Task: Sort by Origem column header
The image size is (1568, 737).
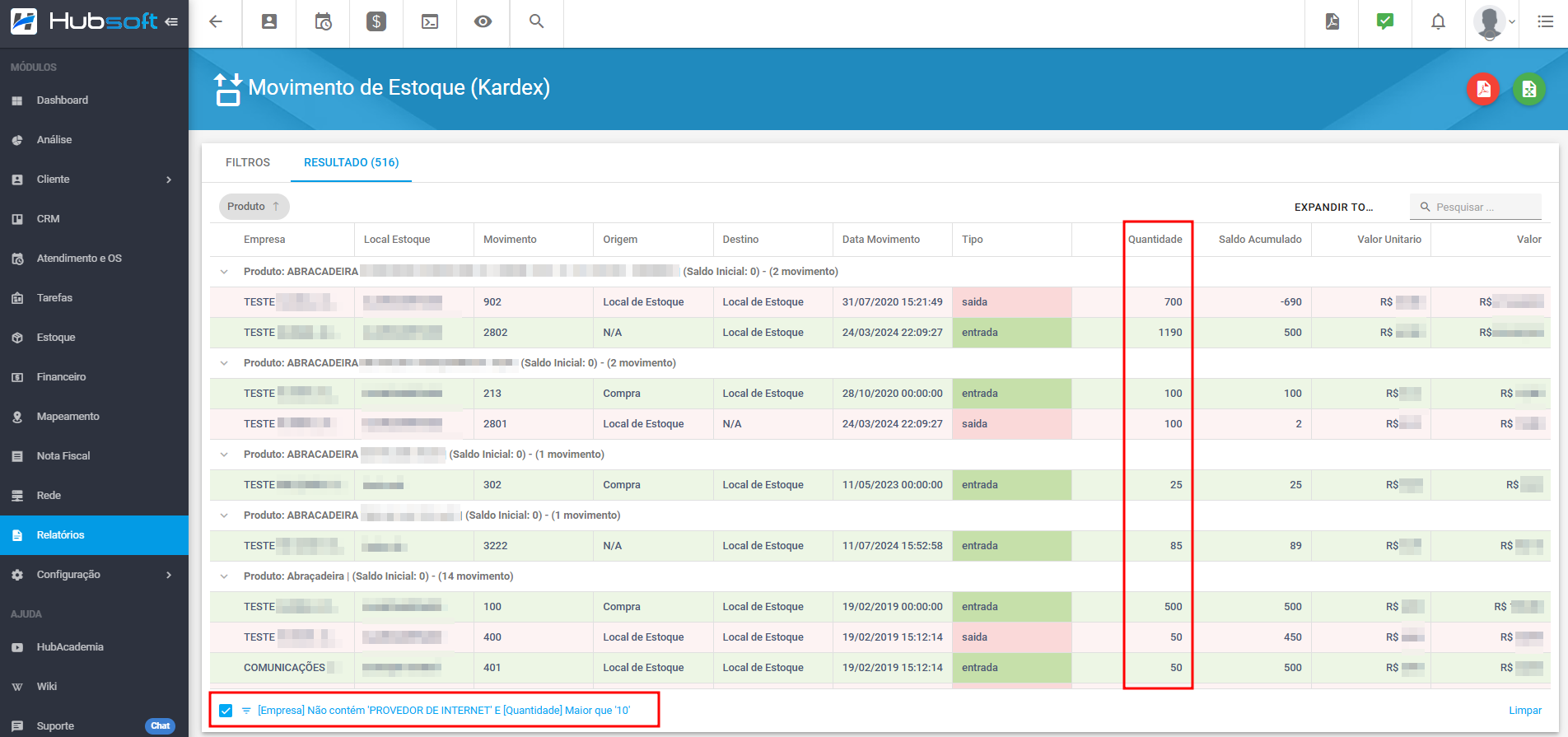Action: [x=620, y=240]
